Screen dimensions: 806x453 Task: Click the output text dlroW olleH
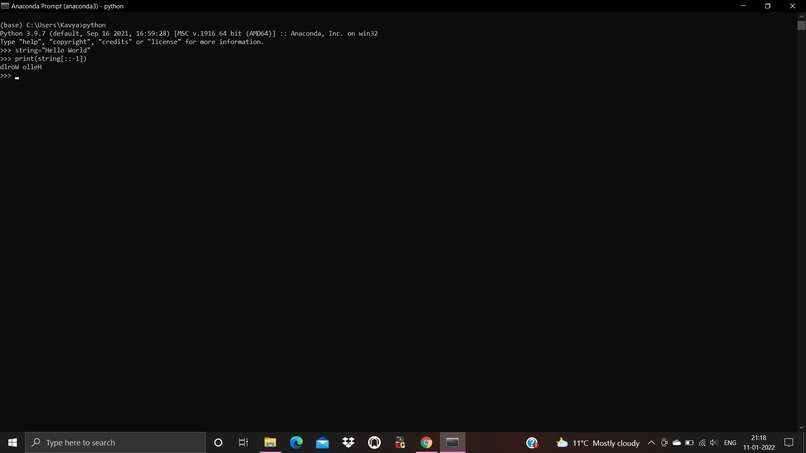[21, 67]
